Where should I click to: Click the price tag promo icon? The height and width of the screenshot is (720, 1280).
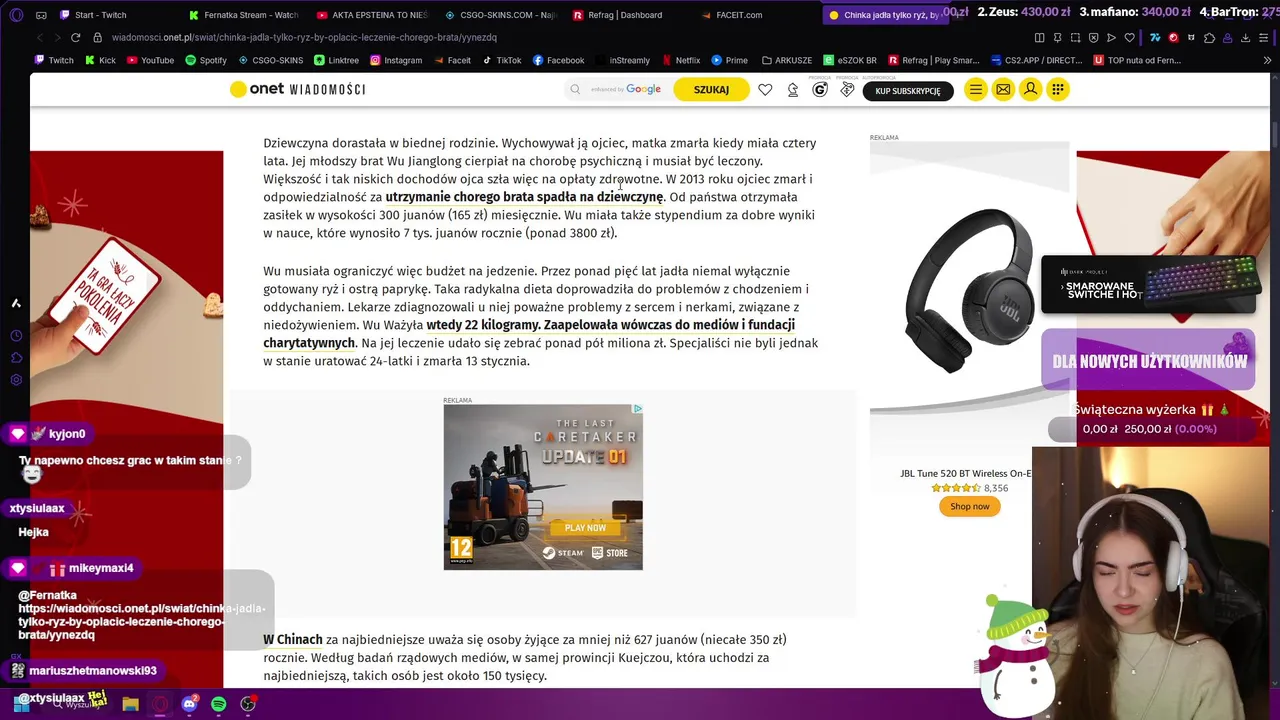847,89
